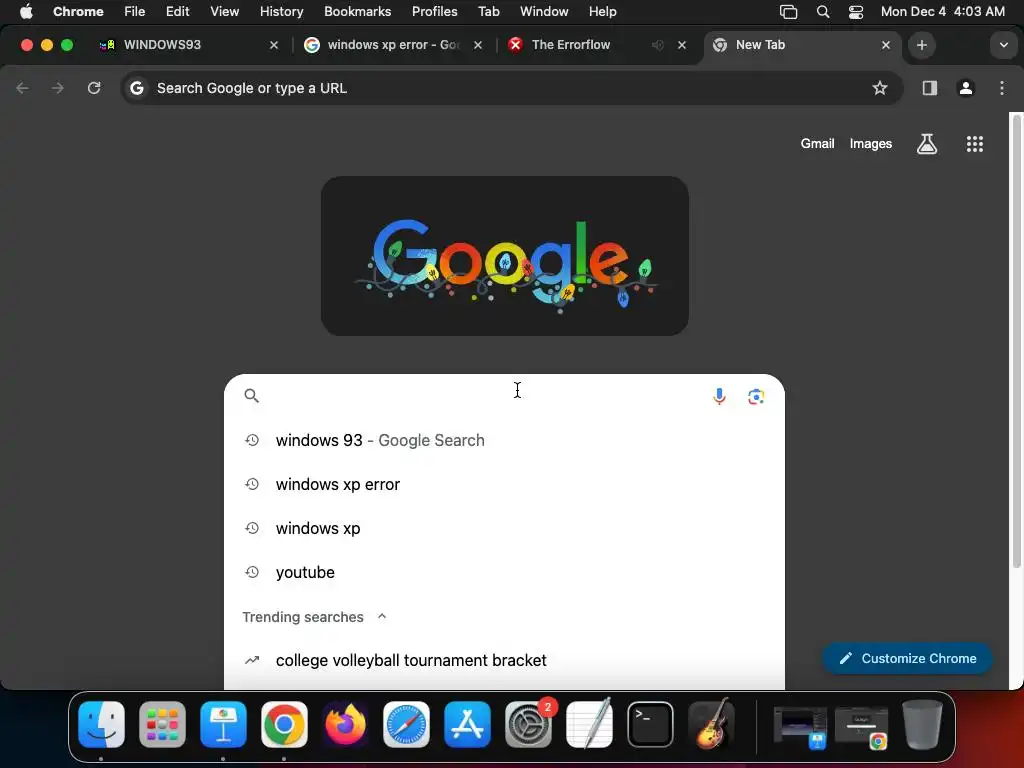The width and height of the screenshot is (1024, 768).
Task: Close the windows xp error tab
Action: 478,45
